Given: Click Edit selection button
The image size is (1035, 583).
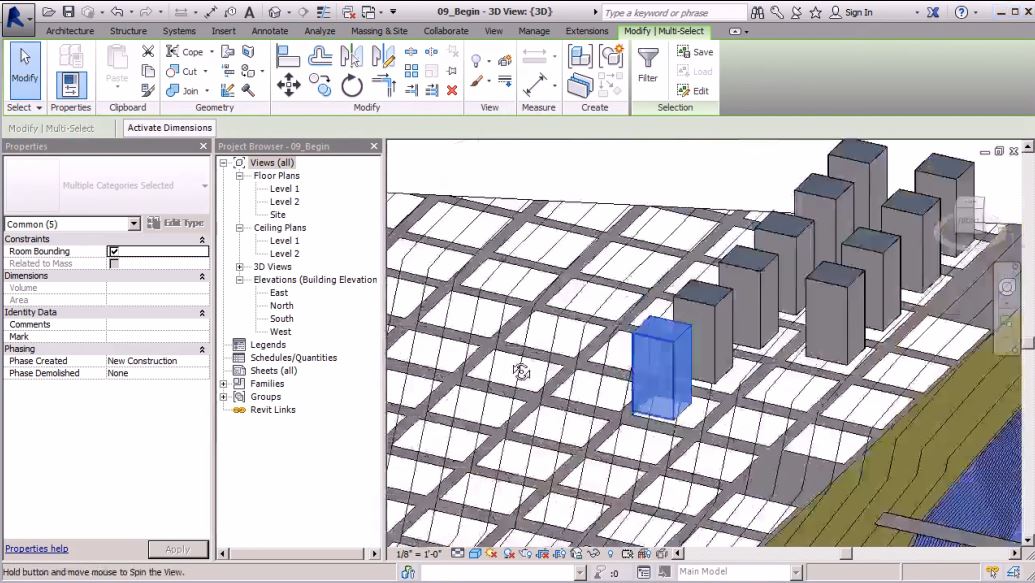Looking at the screenshot, I should click(693, 90).
